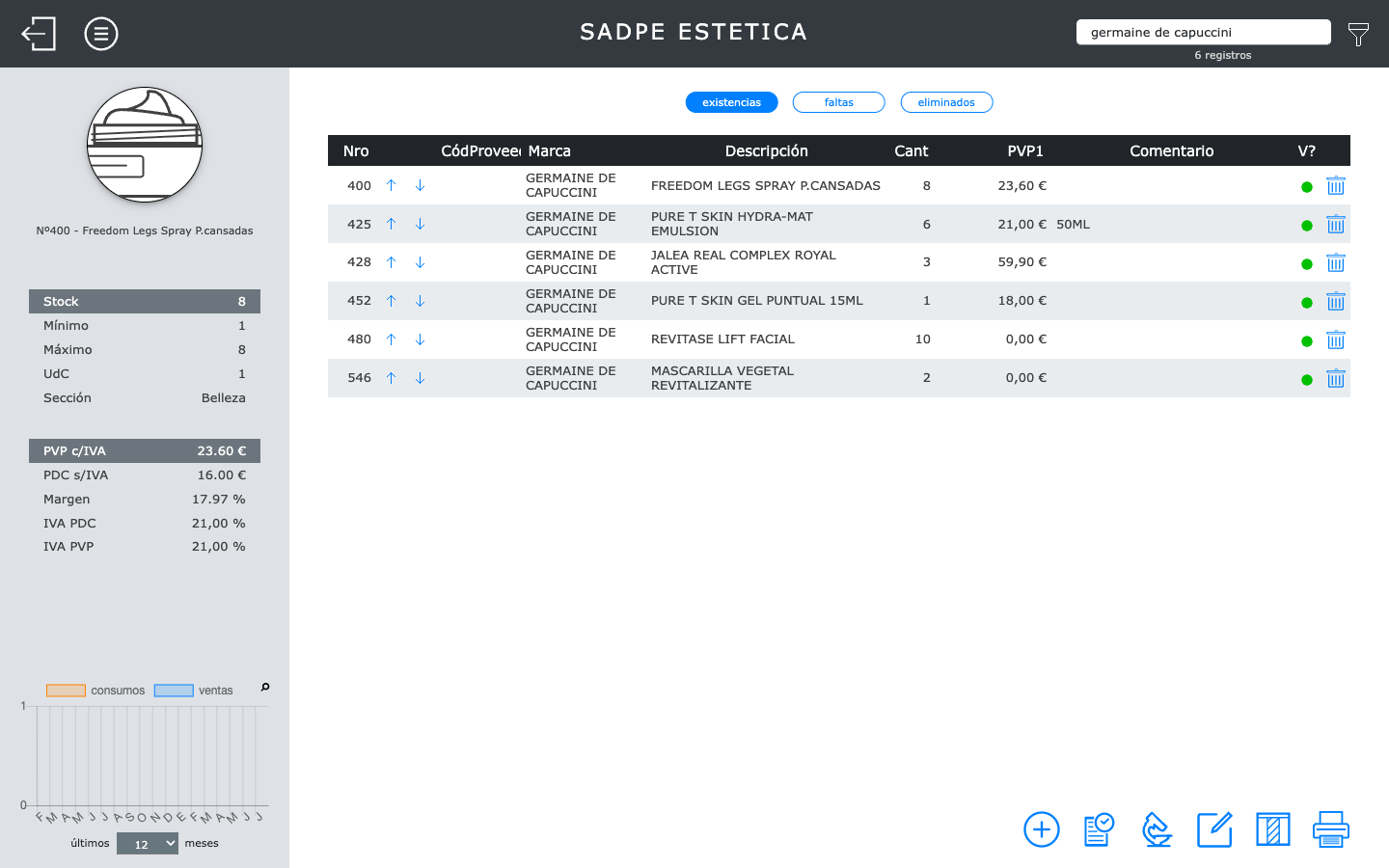The image size is (1389, 868).
Task: Add a new product with plus icon
Action: [x=1042, y=829]
